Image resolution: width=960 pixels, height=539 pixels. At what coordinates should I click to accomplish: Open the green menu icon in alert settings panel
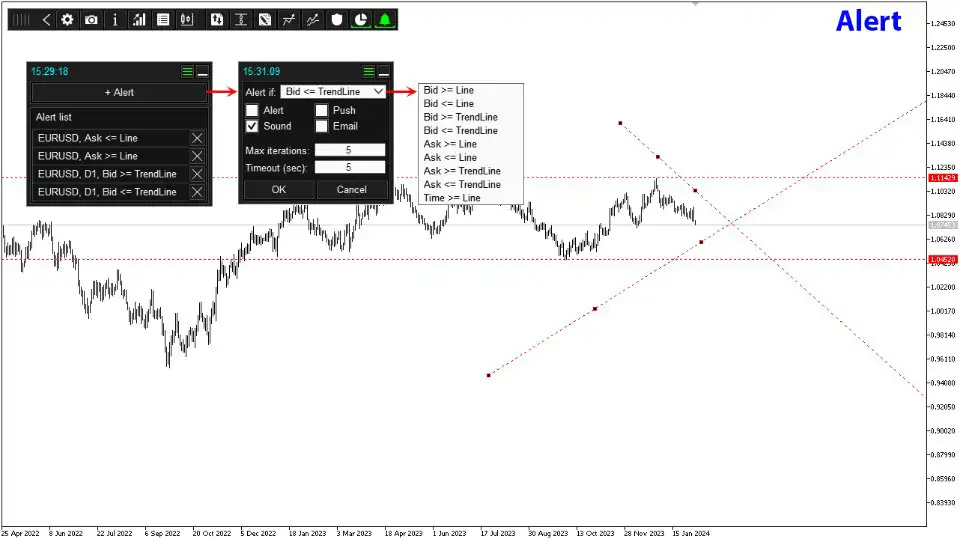[x=369, y=72]
